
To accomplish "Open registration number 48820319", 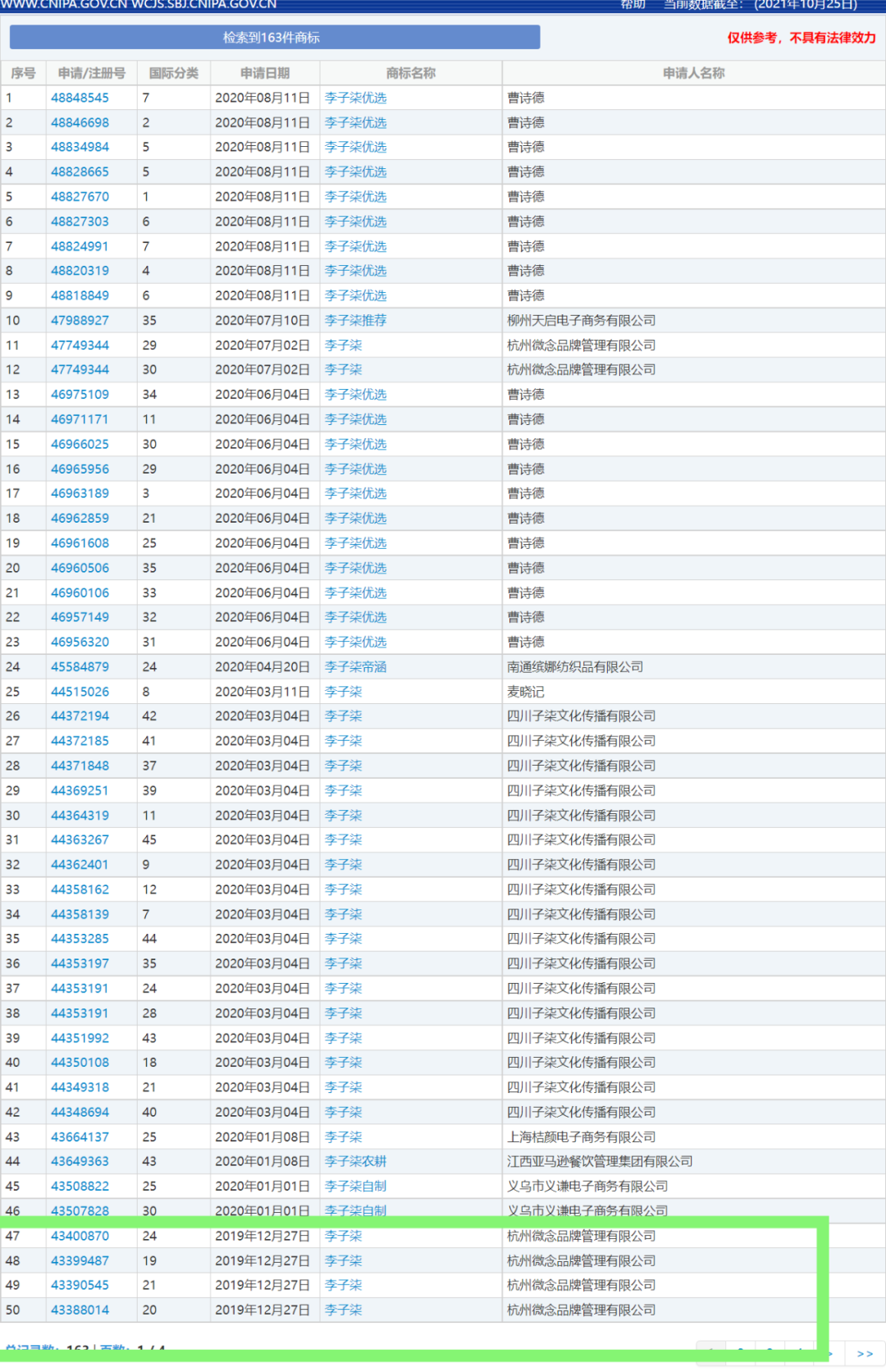I will (80, 271).
